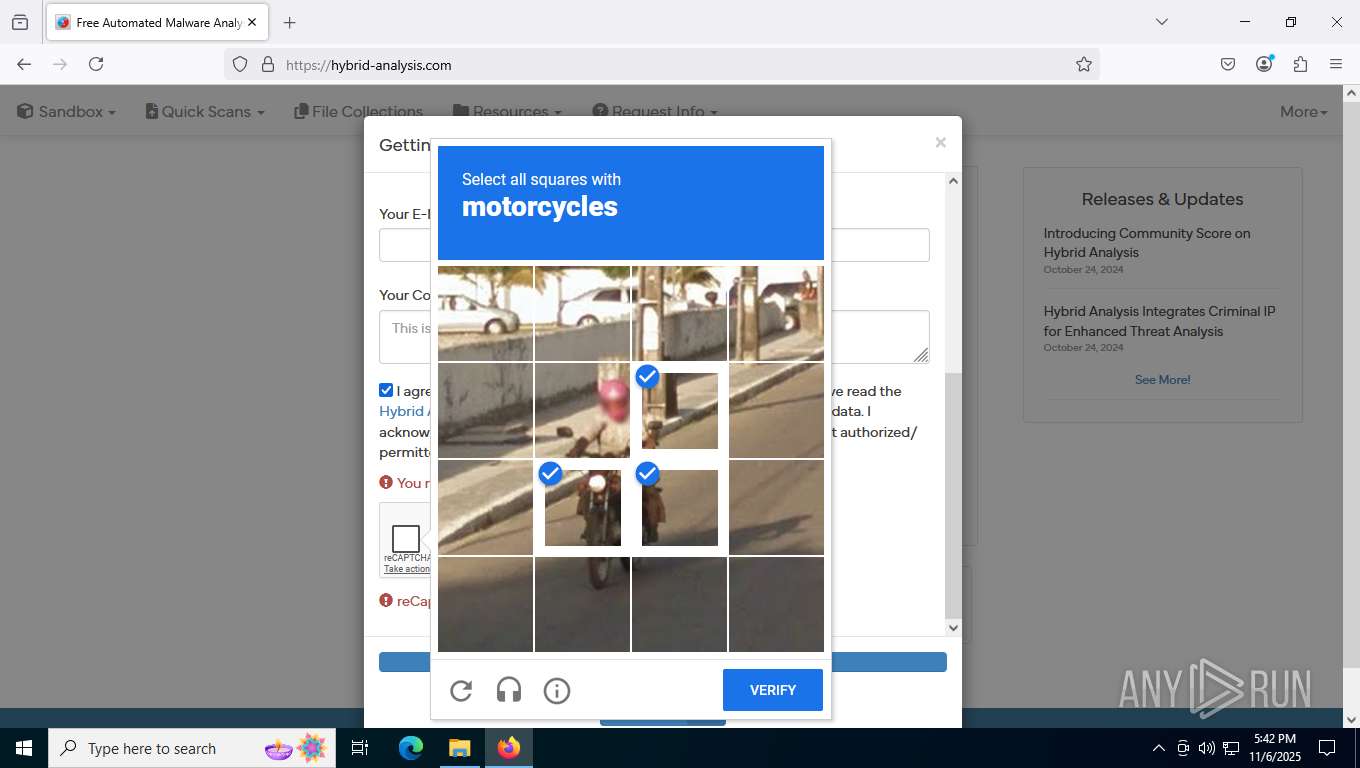The width and height of the screenshot is (1360, 768).
Task: Expand the Resources menu
Action: click(507, 112)
